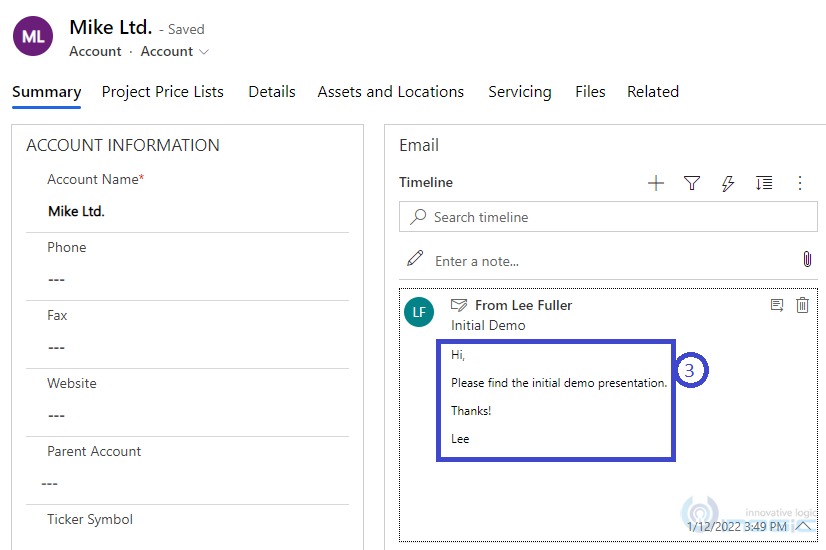Viewport: 826px width, 550px height.
Task: Click the lightning bolt highlights icon
Action: 728,183
